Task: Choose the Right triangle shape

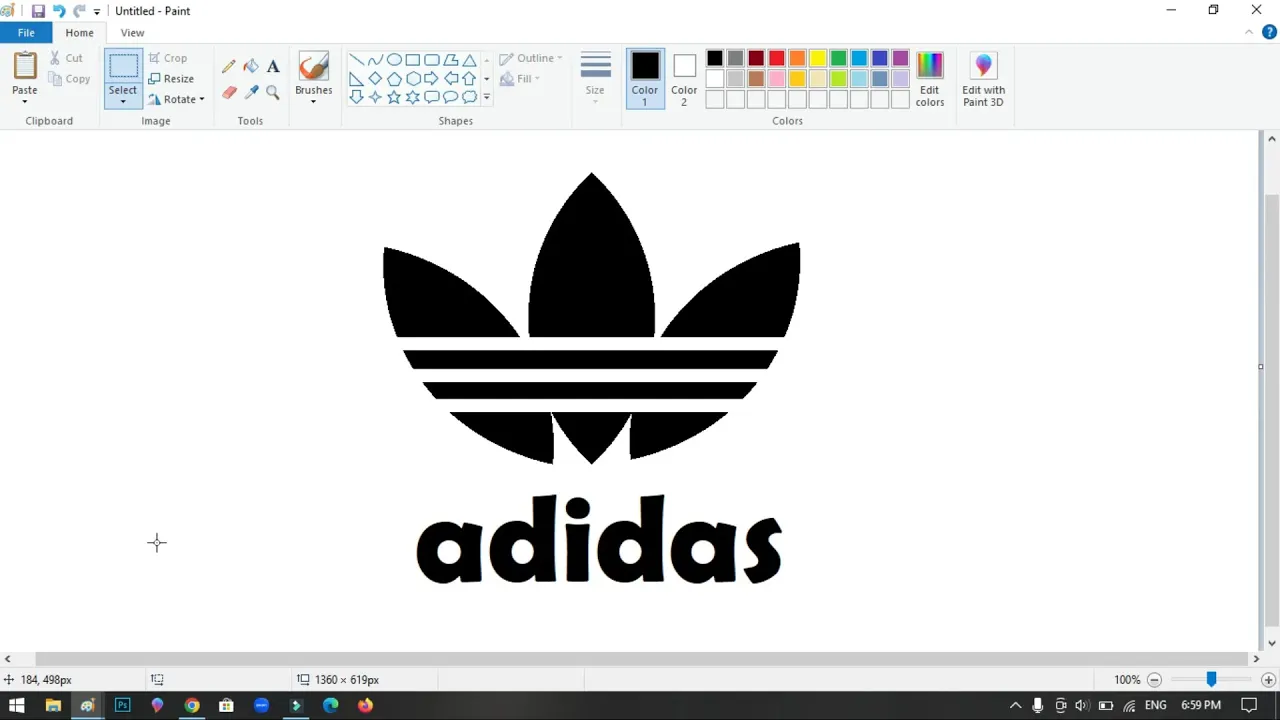Action: pyautogui.click(x=356, y=79)
